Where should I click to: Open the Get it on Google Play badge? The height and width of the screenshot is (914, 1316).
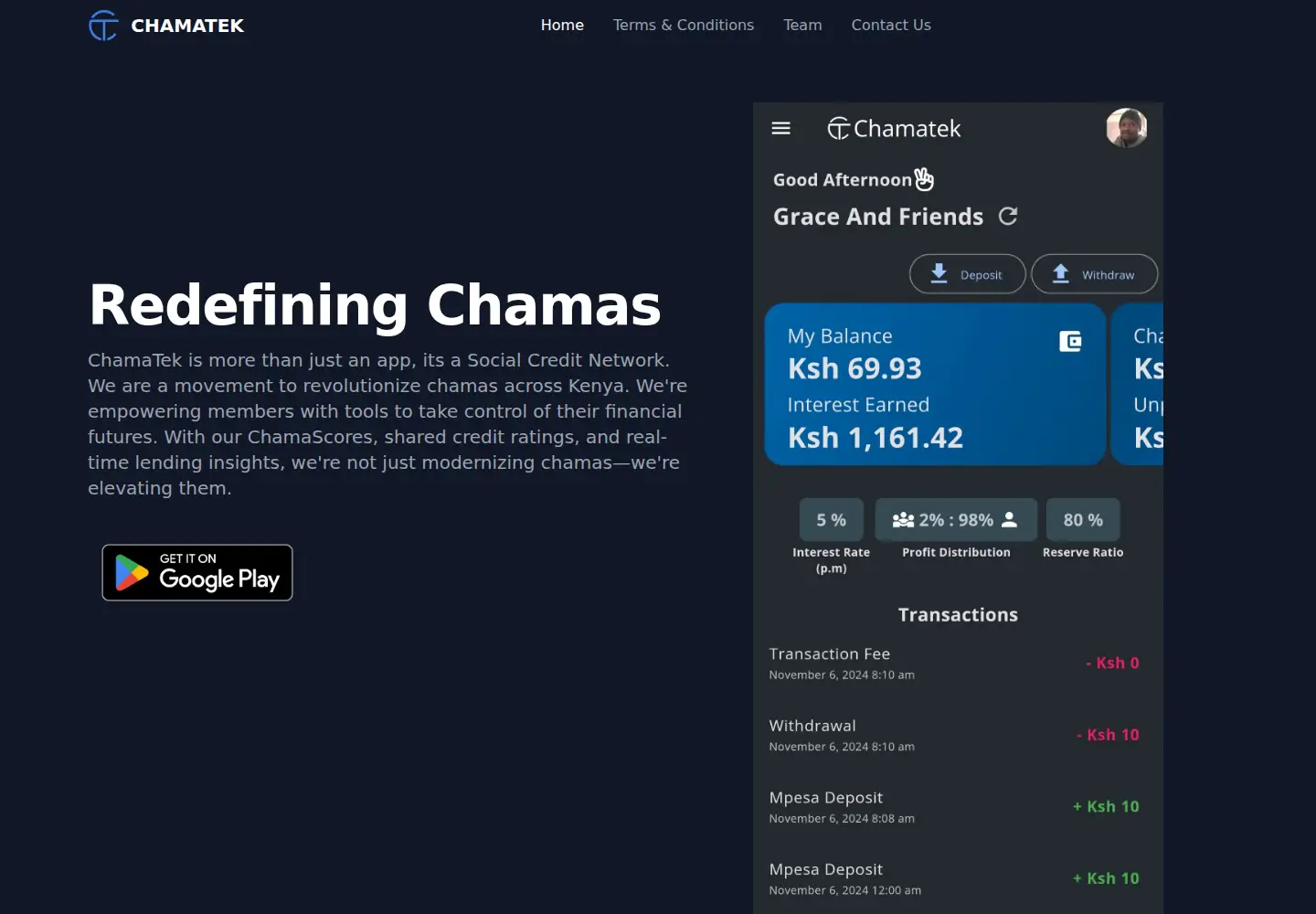coord(197,573)
